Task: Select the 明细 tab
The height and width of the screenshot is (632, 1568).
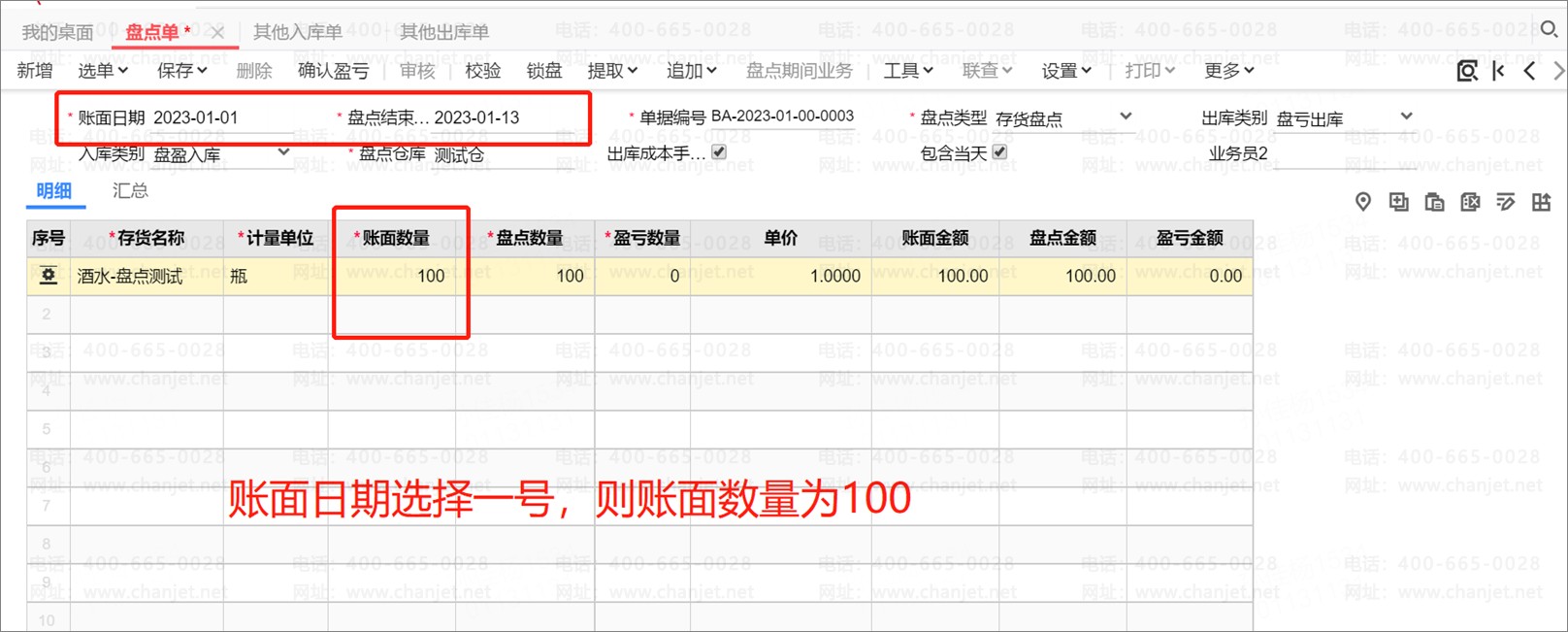Action: tap(54, 190)
